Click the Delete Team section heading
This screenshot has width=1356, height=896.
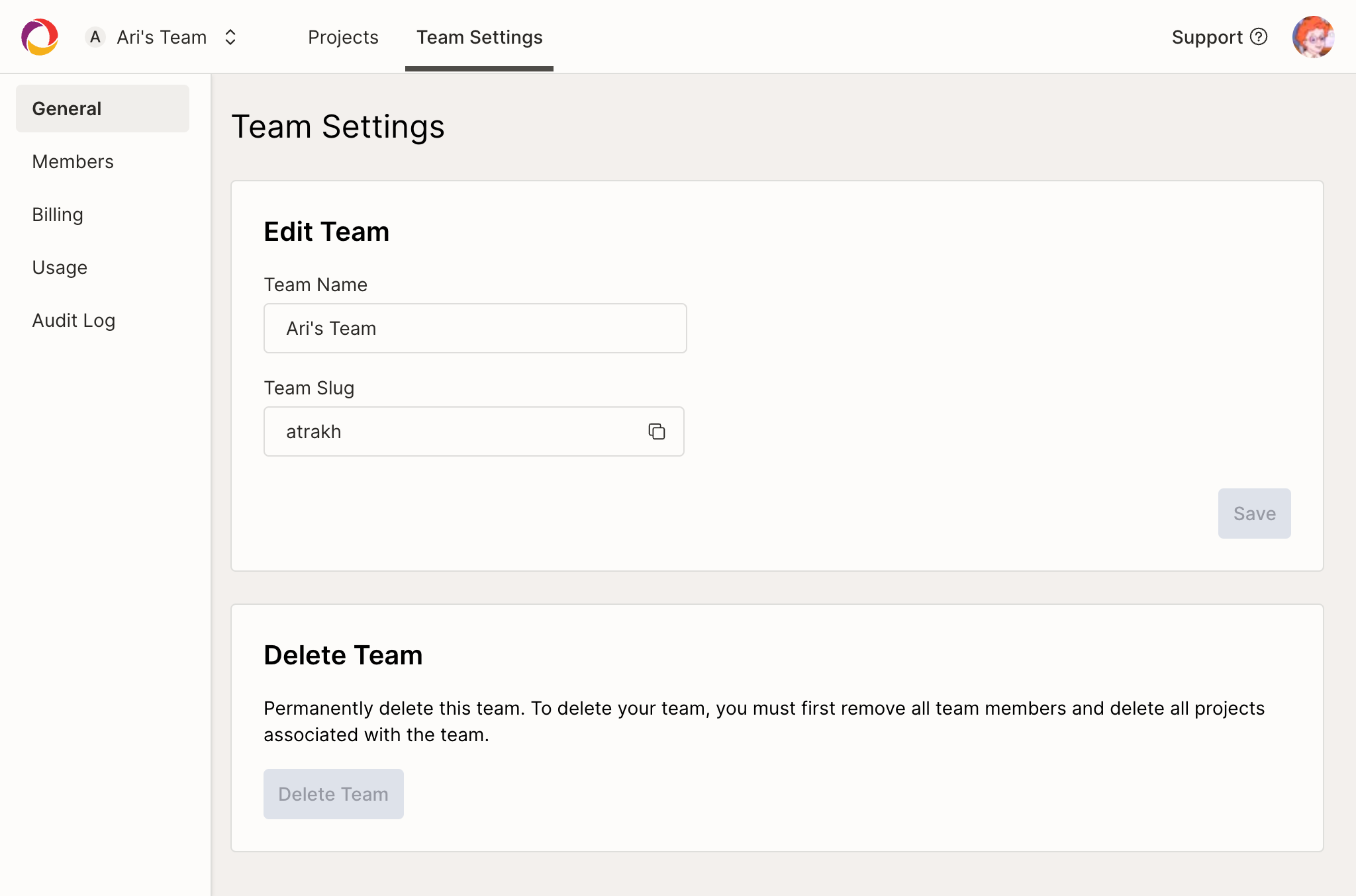[x=343, y=655]
